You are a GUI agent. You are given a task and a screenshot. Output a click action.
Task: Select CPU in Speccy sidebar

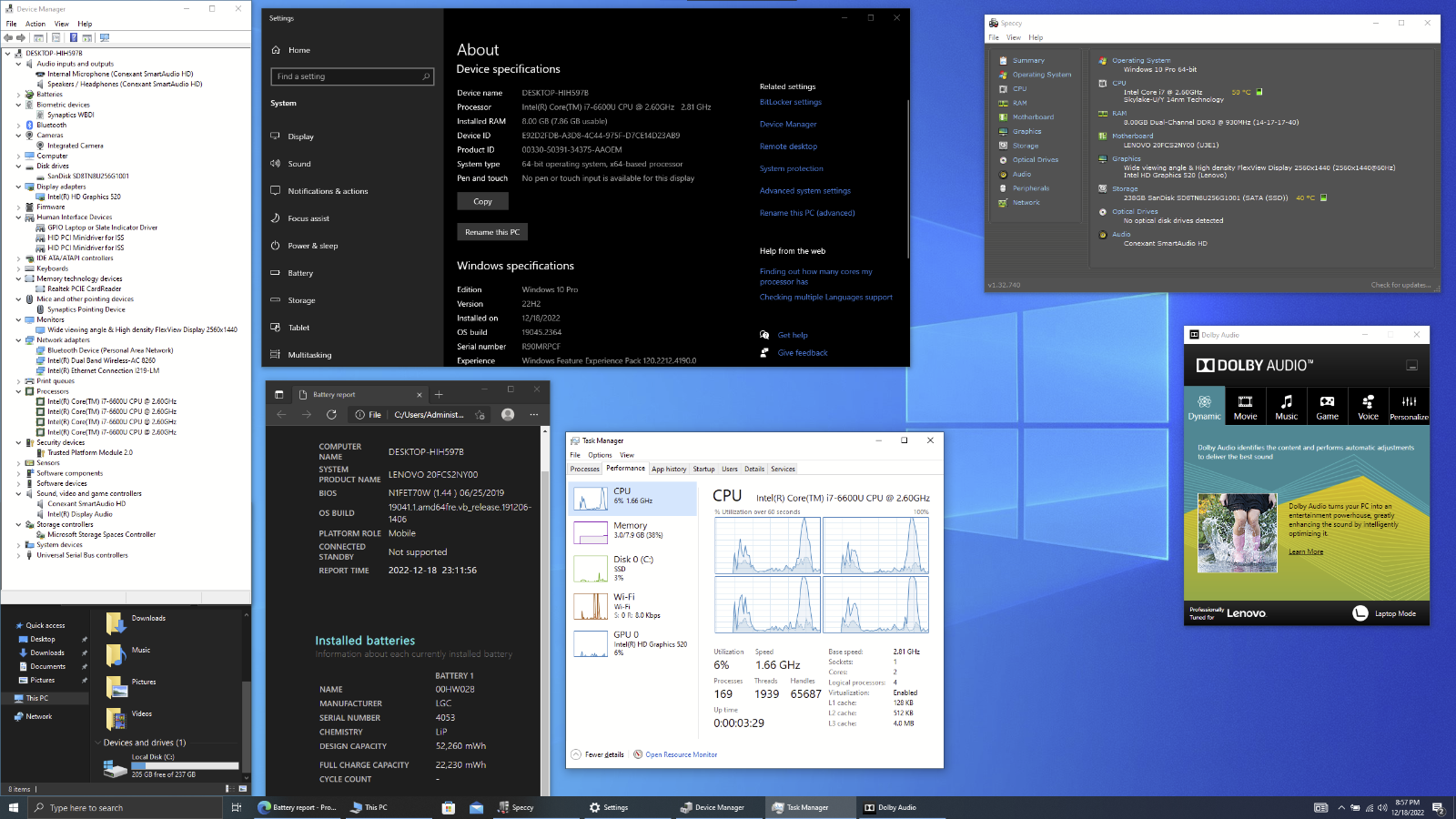pos(1019,89)
